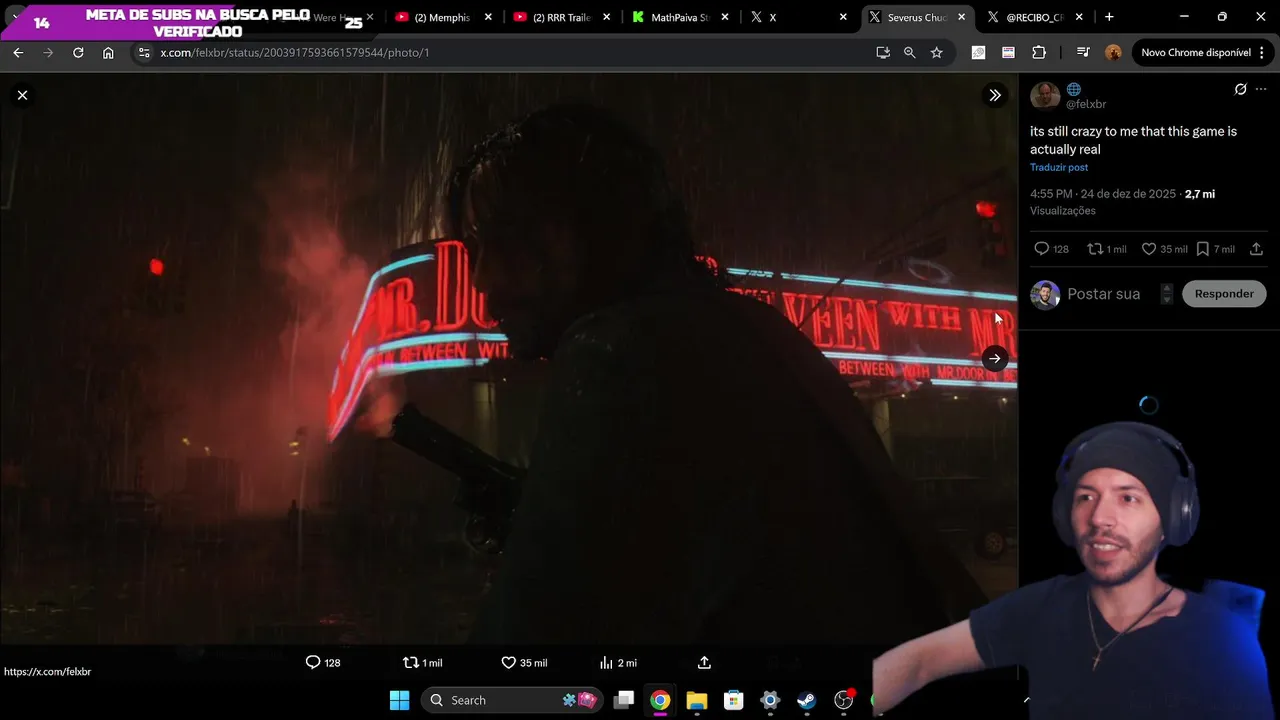This screenshot has height=720, width=1280.
Task: View analytics icon showing 2 mil
Action: (606, 662)
